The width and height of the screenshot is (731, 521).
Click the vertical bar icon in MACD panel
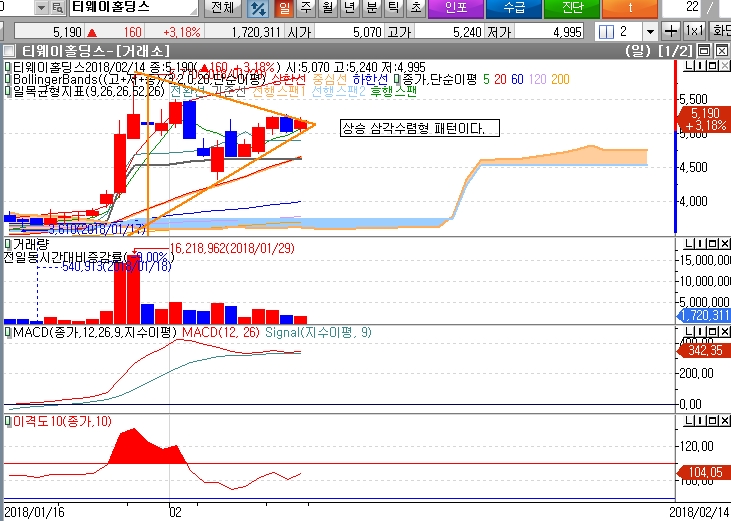coord(701,332)
